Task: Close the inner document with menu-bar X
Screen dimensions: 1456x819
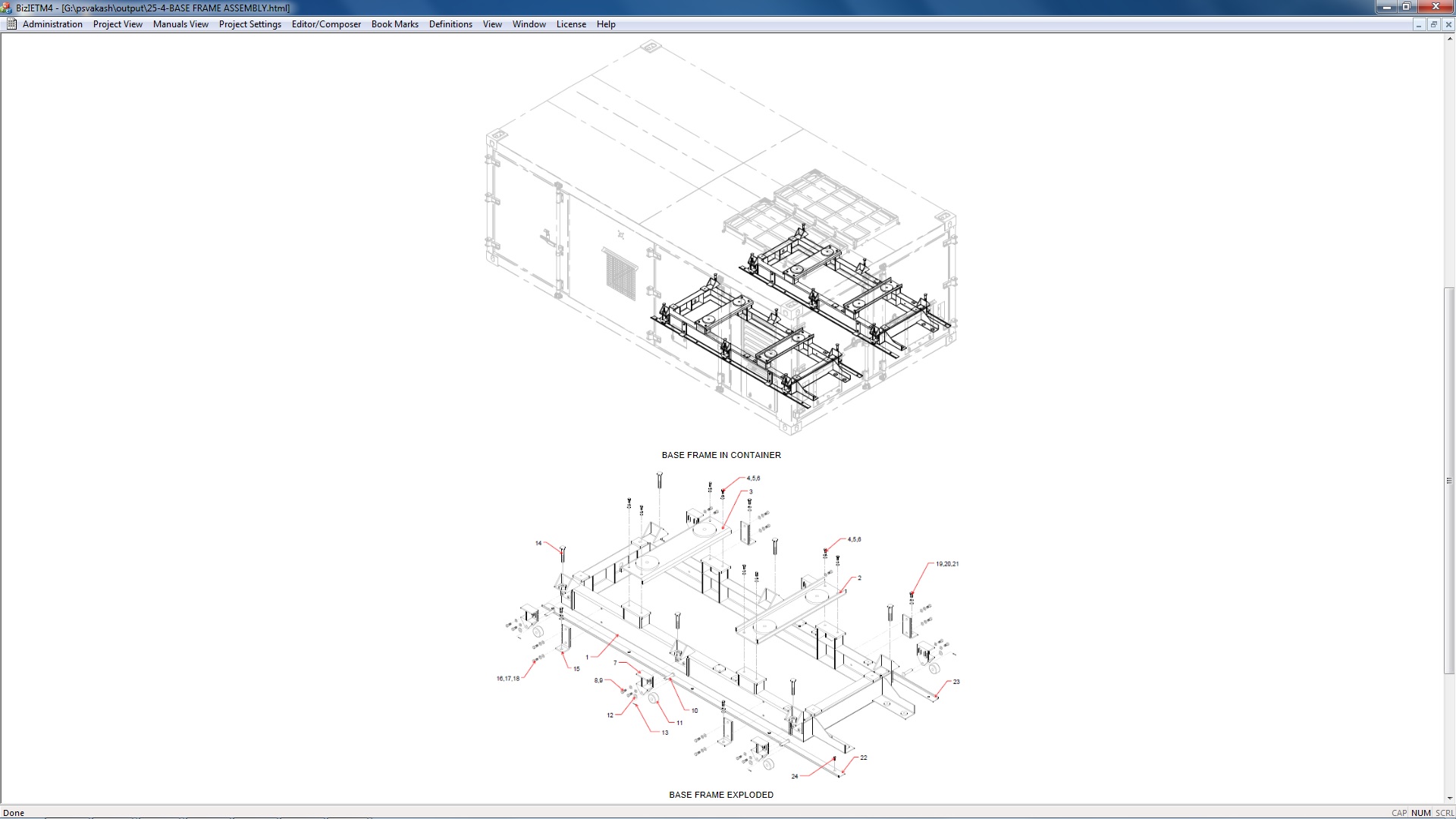Action: pyautogui.click(x=1448, y=24)
